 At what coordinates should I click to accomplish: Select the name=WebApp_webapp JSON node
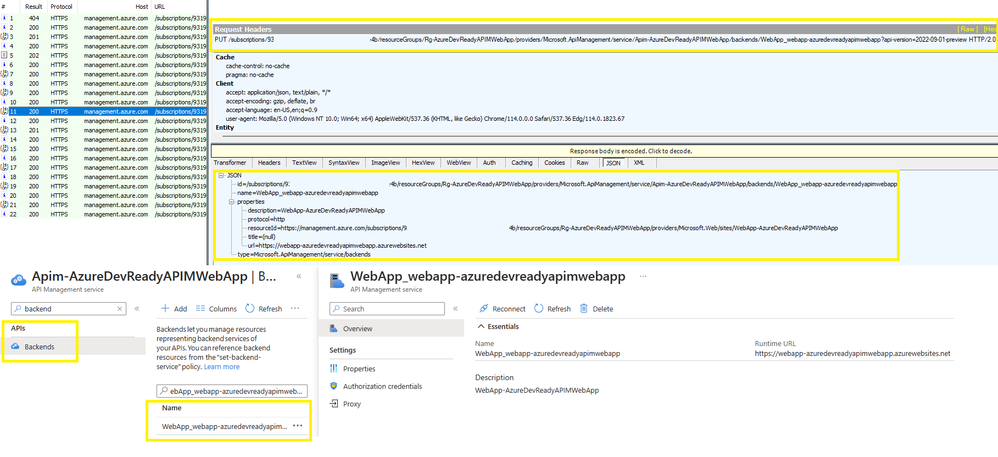click(307, 192)
